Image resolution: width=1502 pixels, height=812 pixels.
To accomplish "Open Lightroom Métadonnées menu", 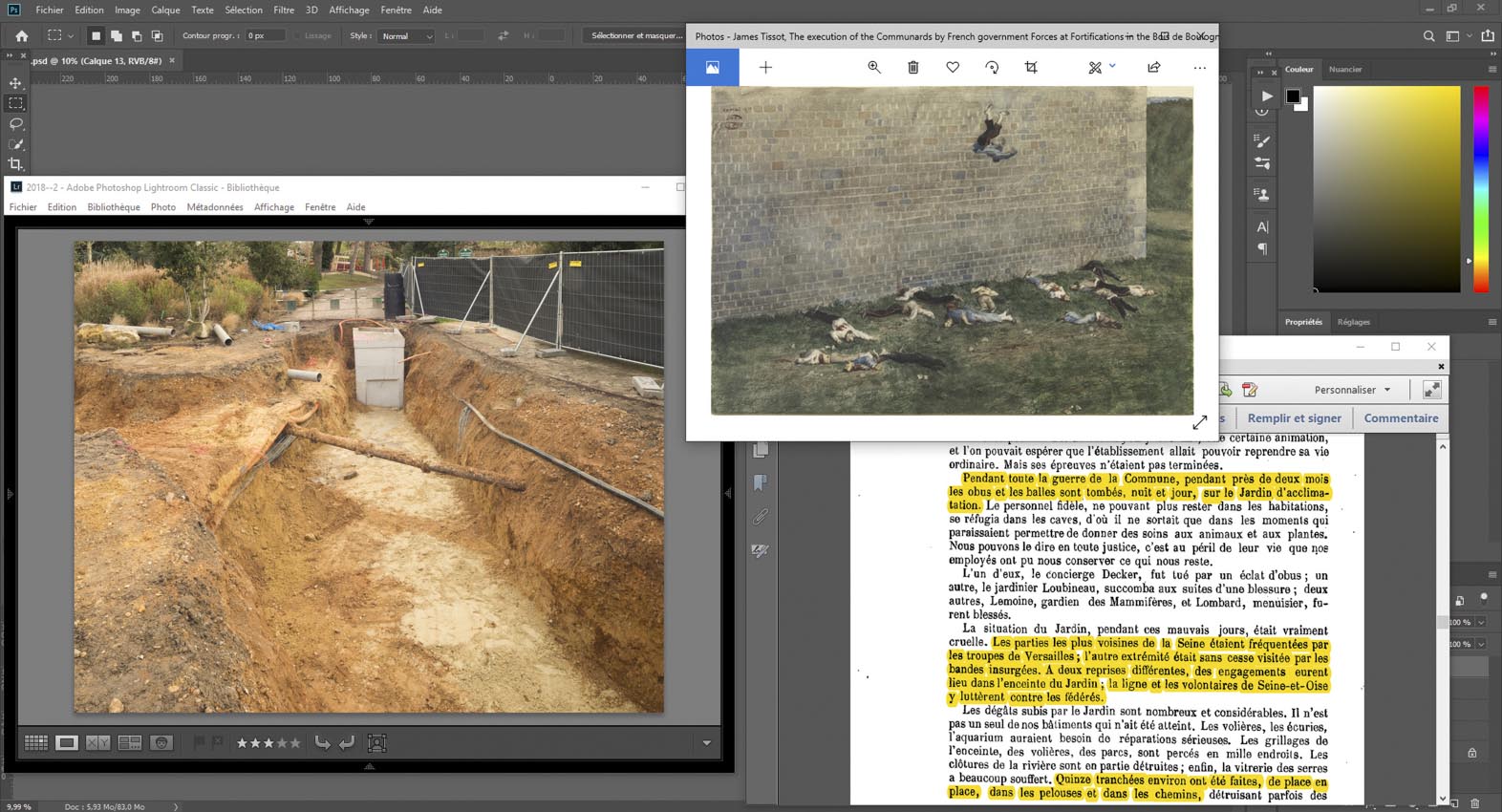I will pos(215,206).
